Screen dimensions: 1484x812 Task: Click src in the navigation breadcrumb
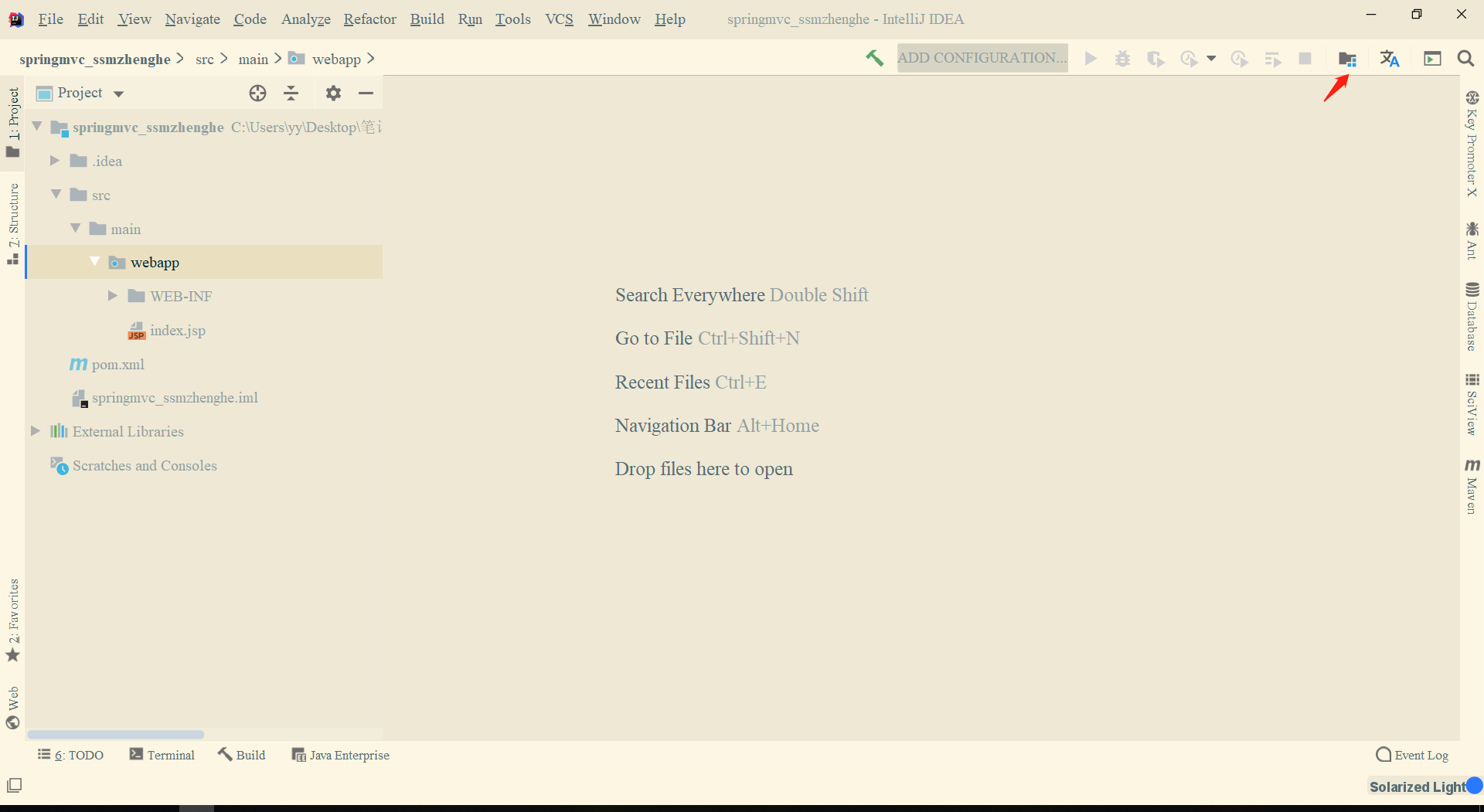[205, 59]
